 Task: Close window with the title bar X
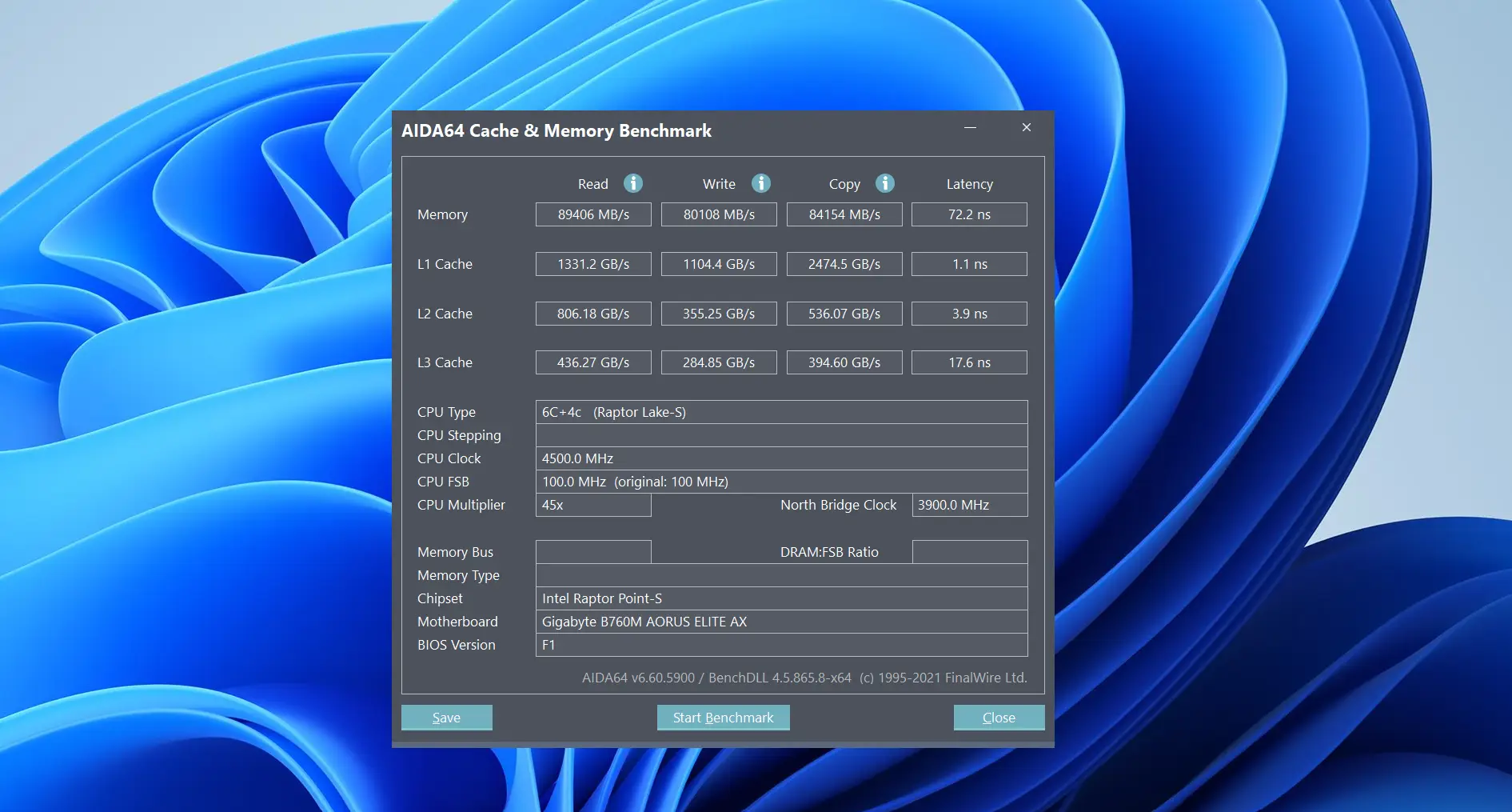(1027, 128)
